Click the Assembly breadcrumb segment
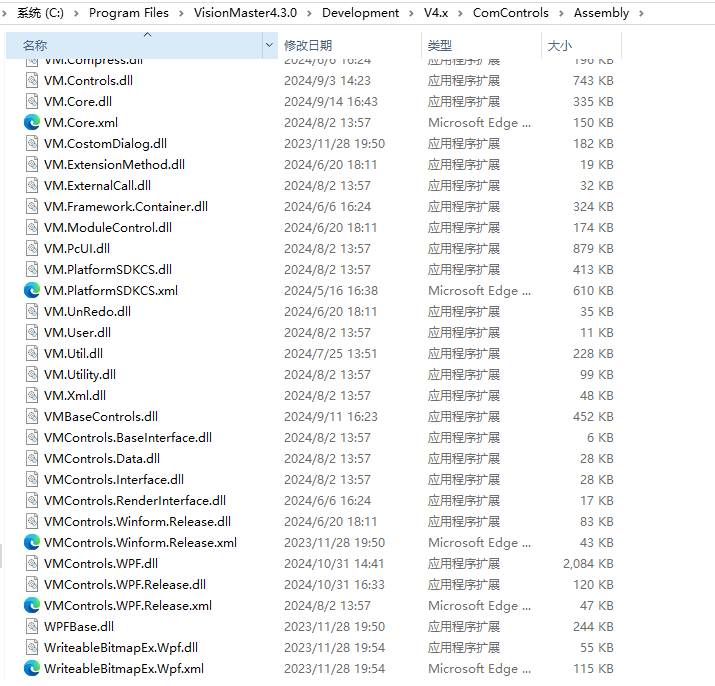The height and width of the screenshot is (686, 715). click(x=601, y=13)
